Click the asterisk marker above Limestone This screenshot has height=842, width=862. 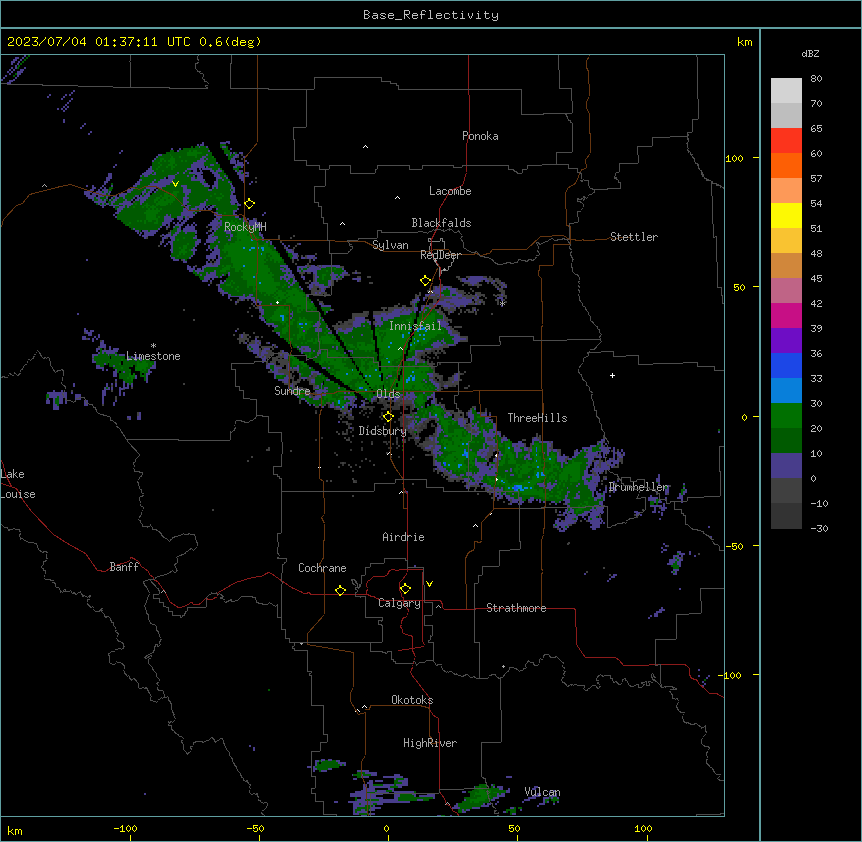153,346
